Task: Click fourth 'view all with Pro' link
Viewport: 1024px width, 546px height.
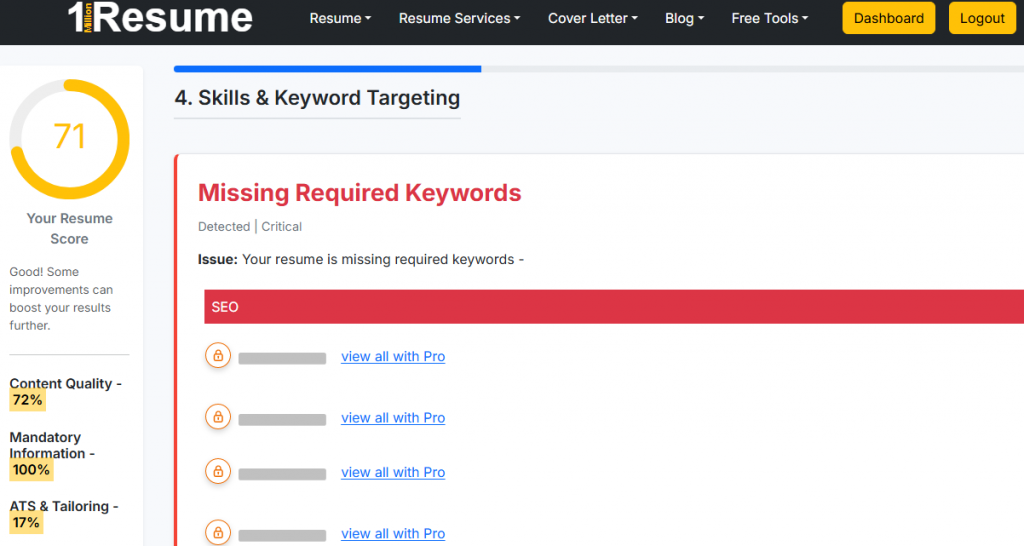Action: point(393,534)
